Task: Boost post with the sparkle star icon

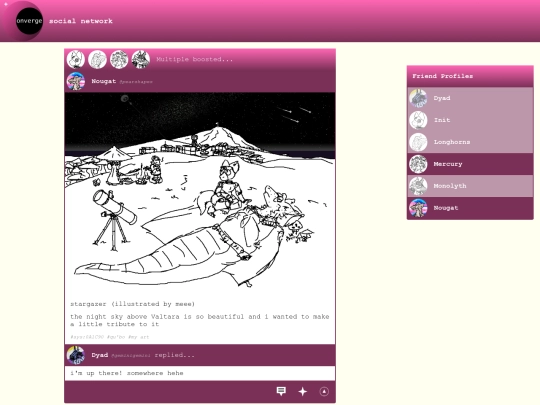Action: (x=303, y=391)
